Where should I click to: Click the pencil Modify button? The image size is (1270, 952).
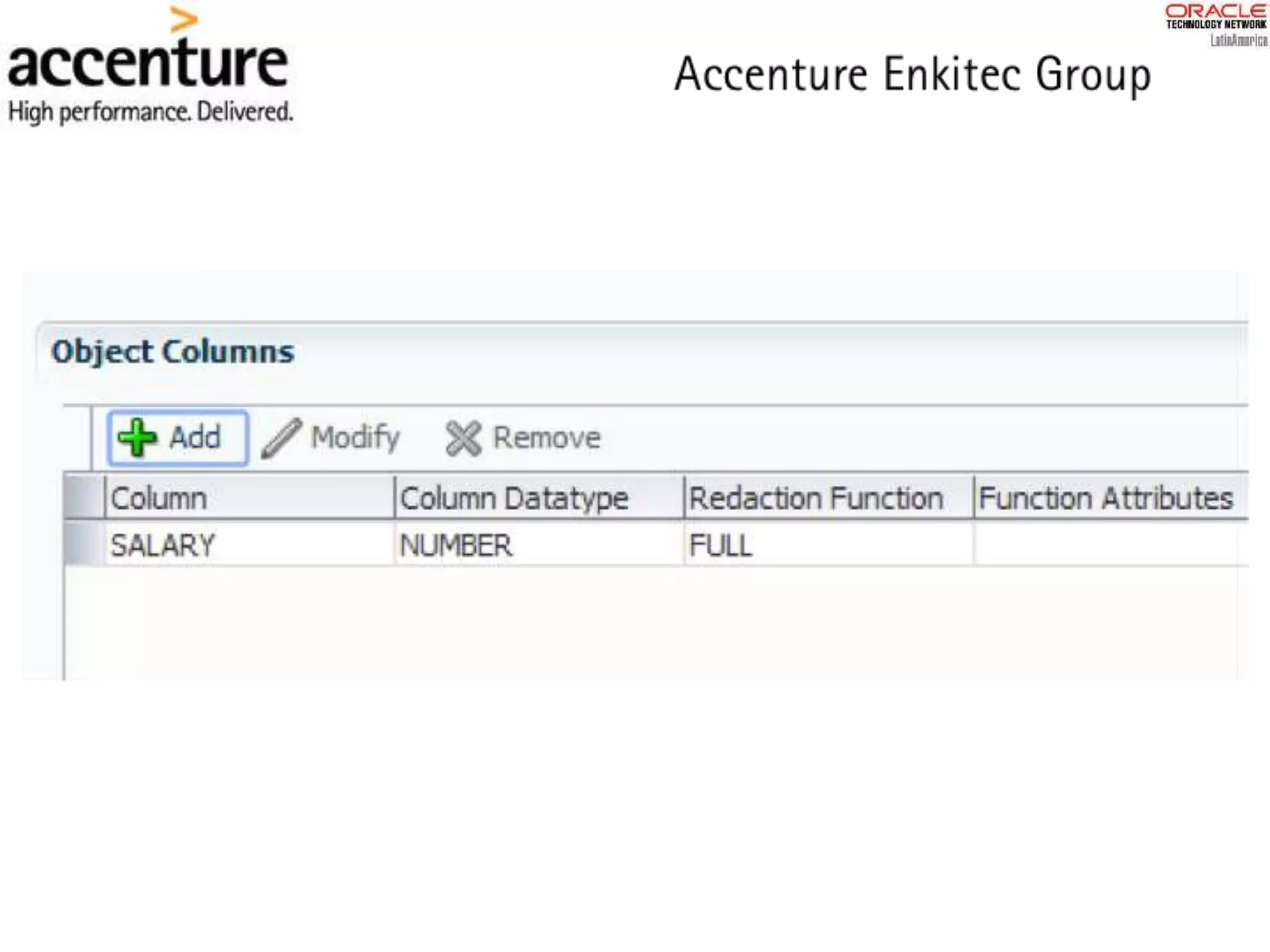tap(331, 438)
